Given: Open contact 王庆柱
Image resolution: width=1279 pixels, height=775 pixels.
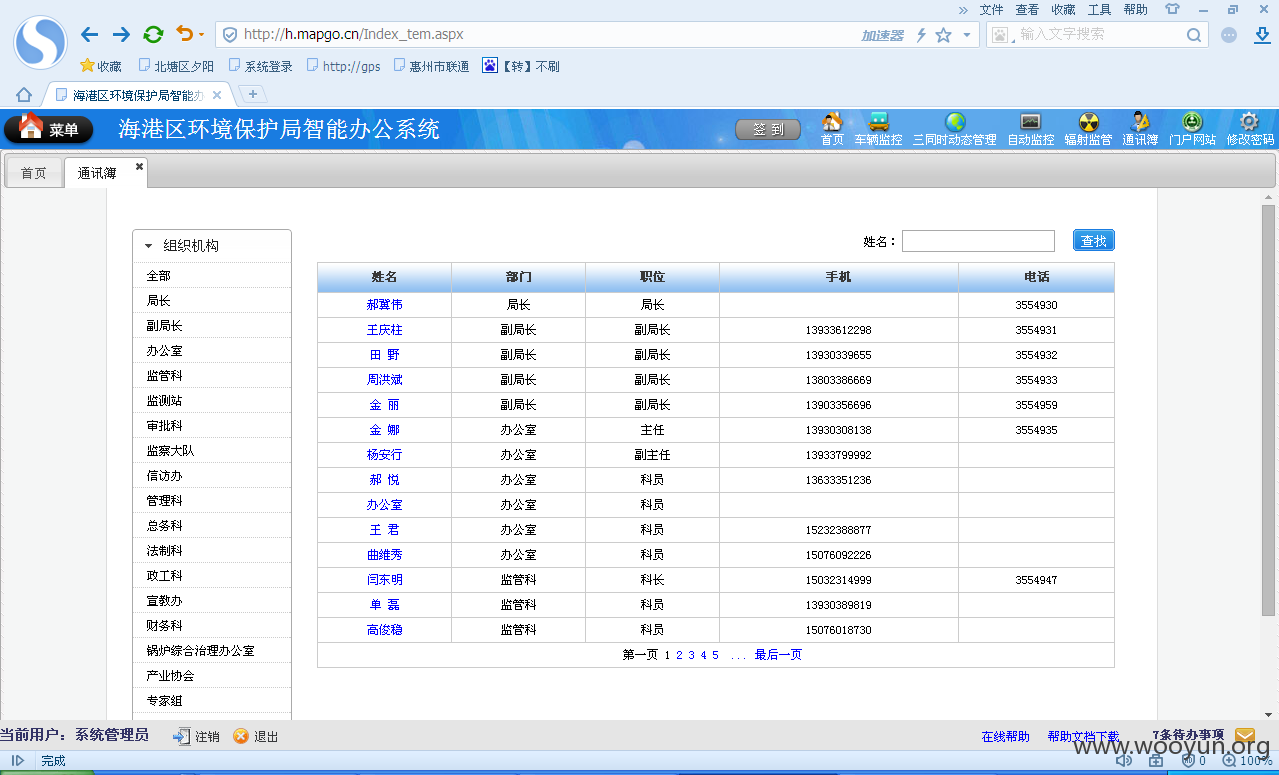Looking at the screenshot, I should [x=384, y=330].
